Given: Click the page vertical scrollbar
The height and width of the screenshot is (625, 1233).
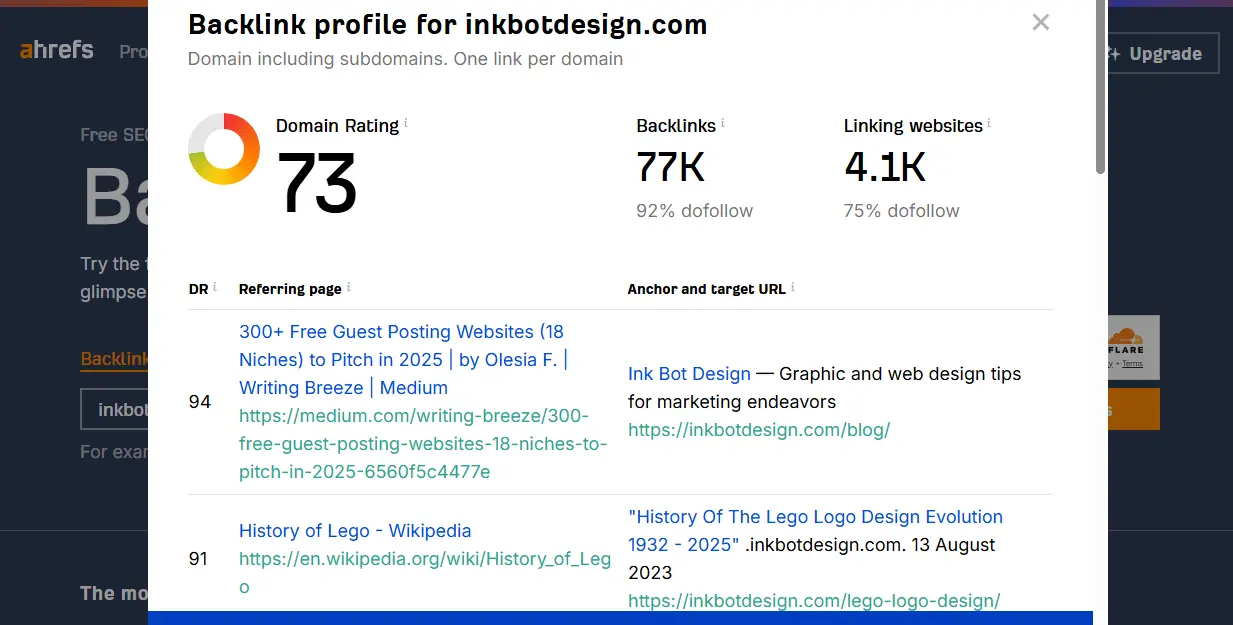Looking at the screenshot, I should pyautogui.click(x=1100, y=87).
